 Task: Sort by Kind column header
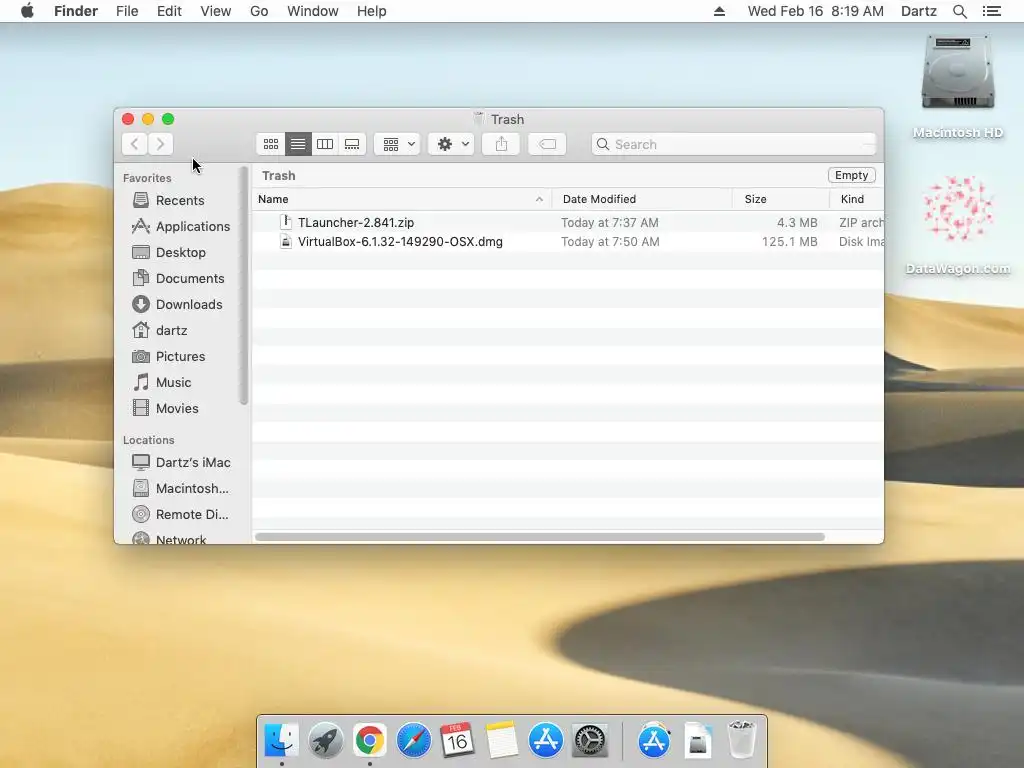coord(857,199)
